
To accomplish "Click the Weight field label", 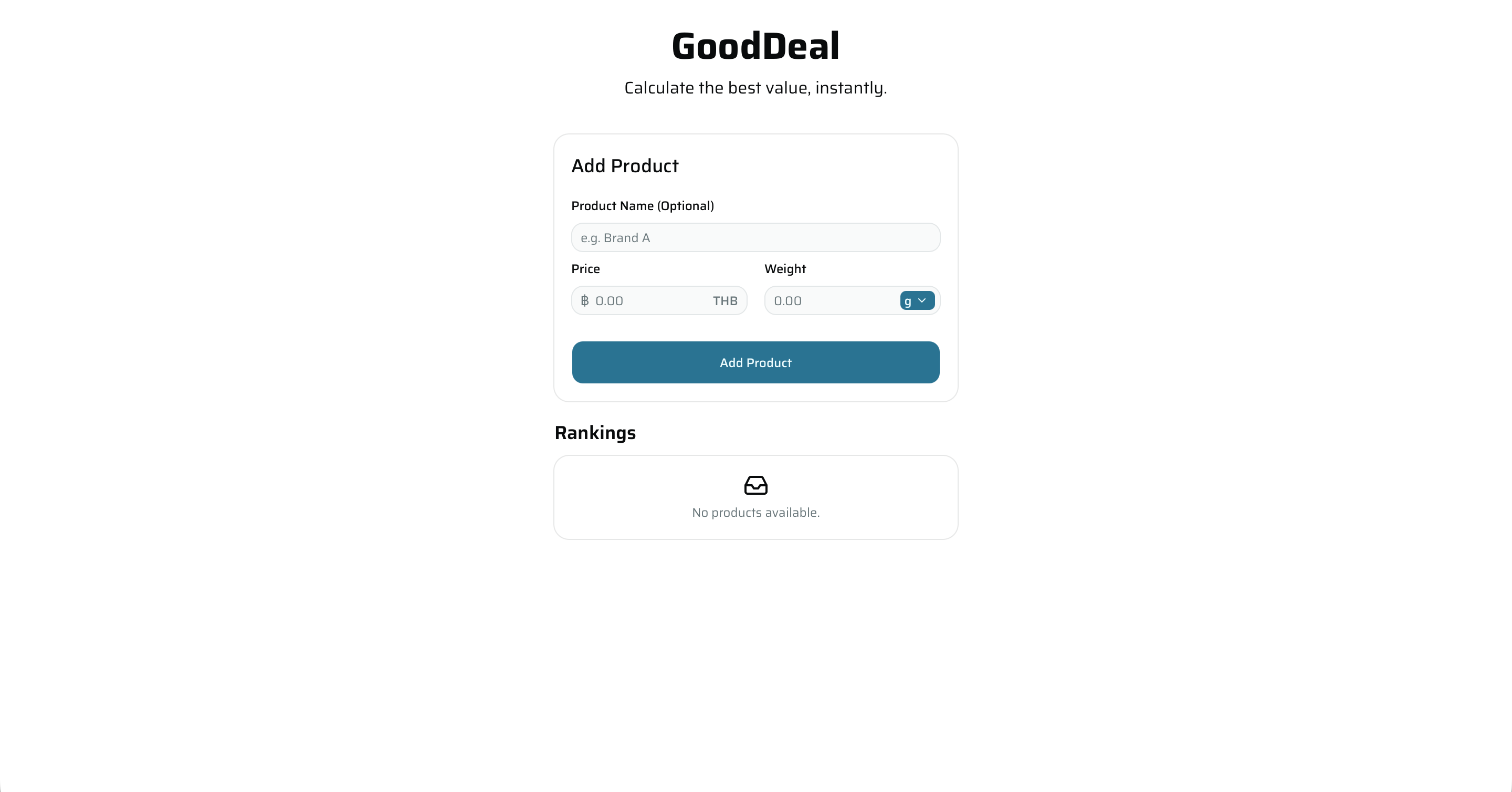I will tap(785, 269).
